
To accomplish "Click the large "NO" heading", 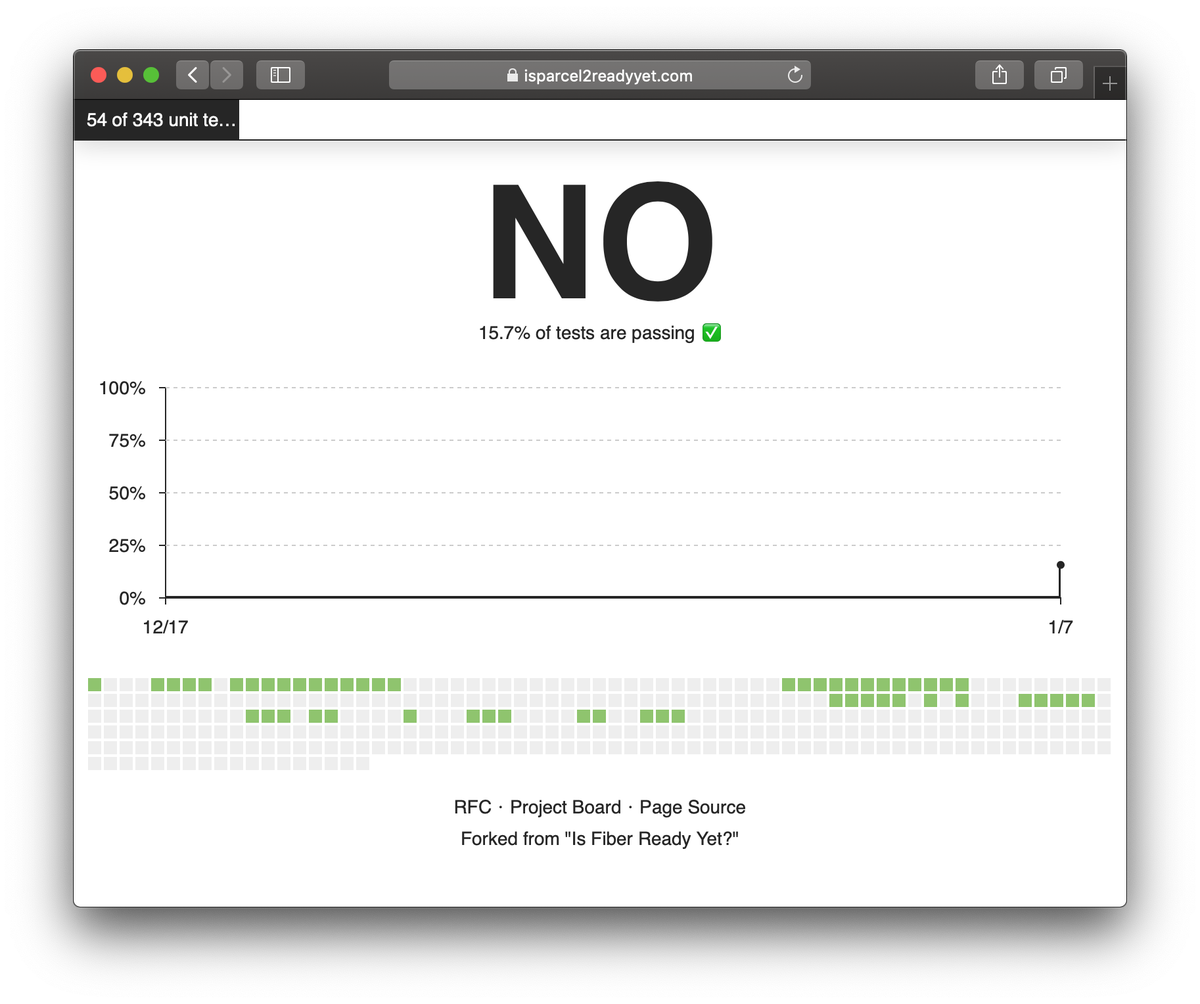I will click(x=600, y=242).
